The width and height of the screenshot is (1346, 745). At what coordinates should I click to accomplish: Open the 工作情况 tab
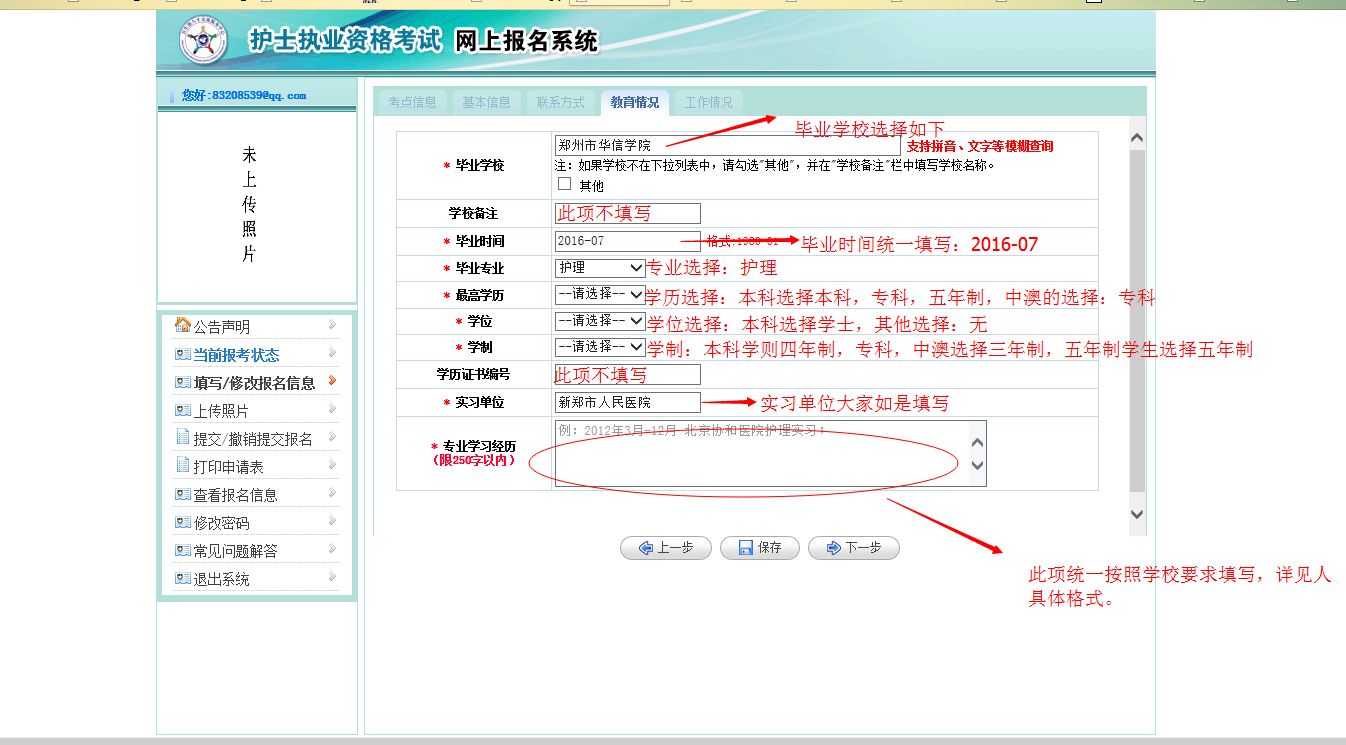pos(708,102)
